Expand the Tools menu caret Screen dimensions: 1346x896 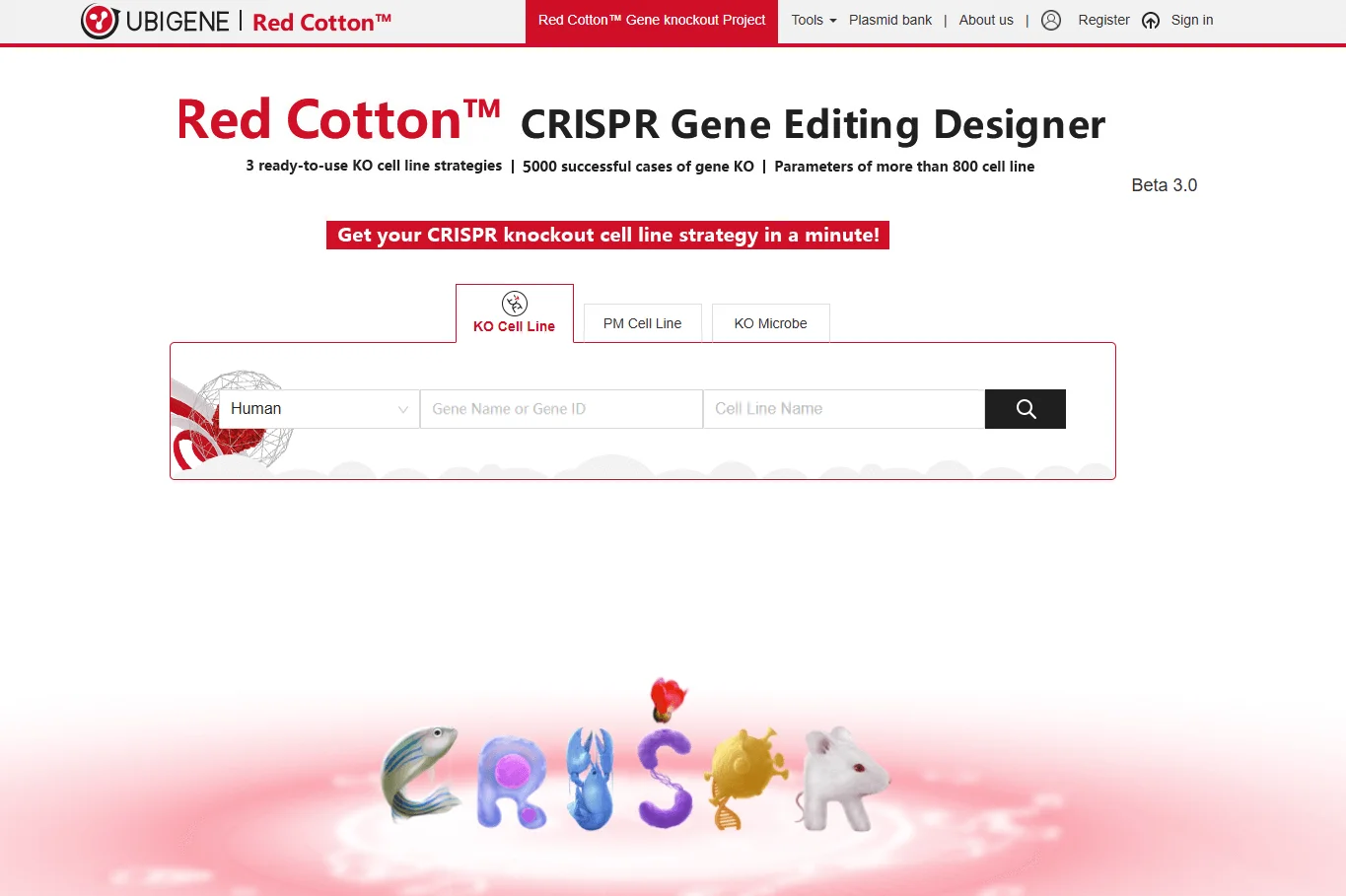tap(832, 21)
